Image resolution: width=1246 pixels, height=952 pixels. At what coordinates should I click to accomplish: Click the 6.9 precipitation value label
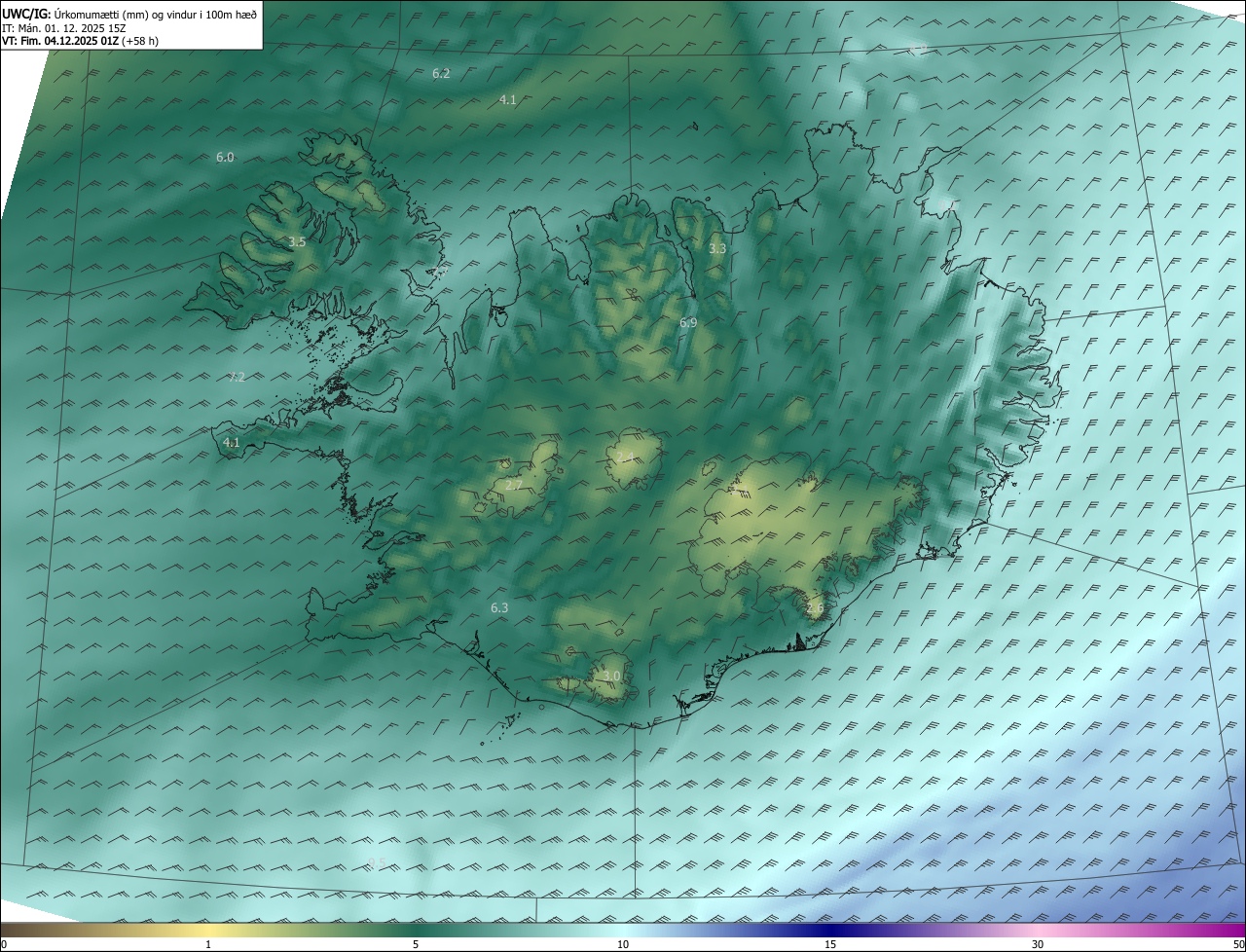[x=688, y=322]
